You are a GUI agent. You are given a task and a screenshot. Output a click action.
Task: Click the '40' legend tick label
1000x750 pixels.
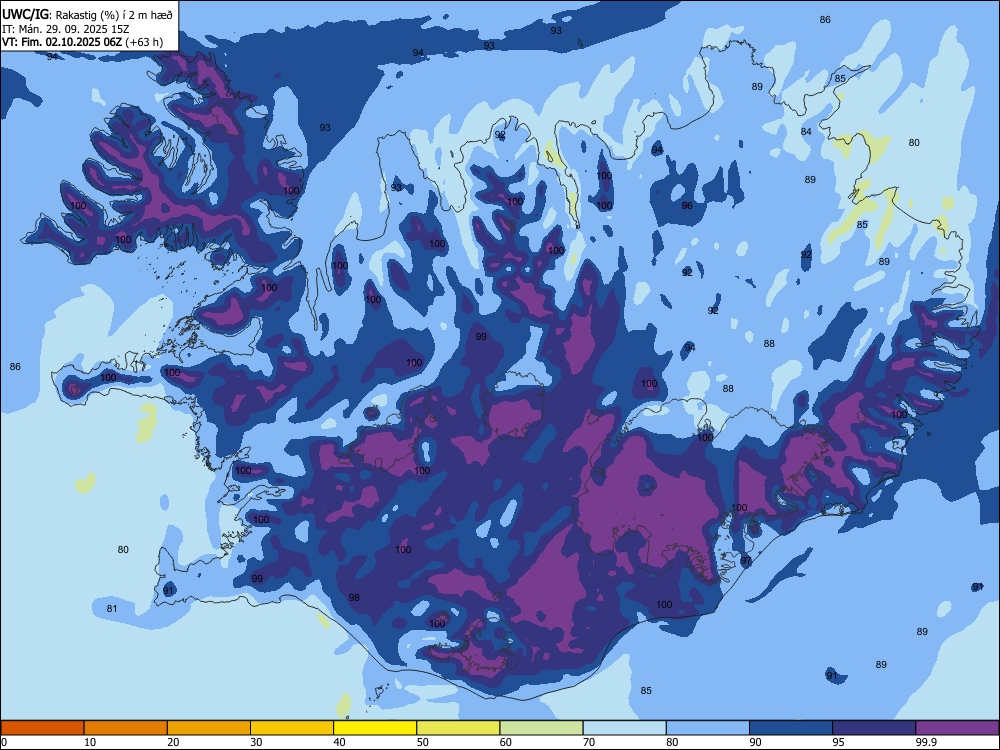pos(340,742)
